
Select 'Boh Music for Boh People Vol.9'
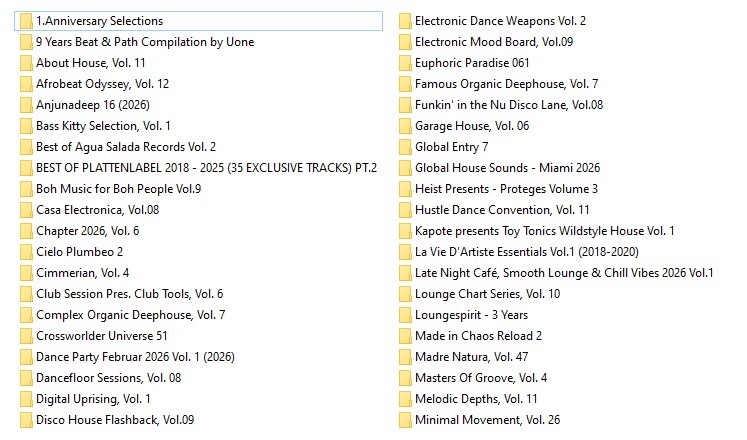pyautogui.click(x=119, y=189)
